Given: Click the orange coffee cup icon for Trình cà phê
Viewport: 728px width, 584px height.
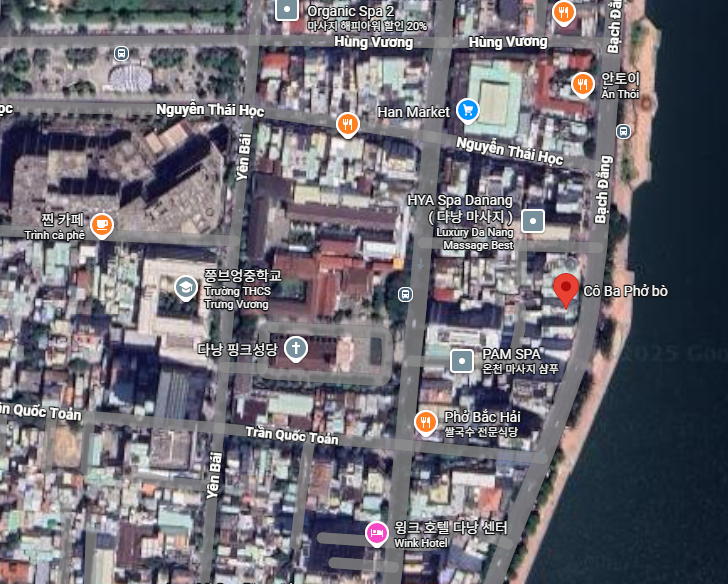Looking at the screenshot, I should (101, 225).
